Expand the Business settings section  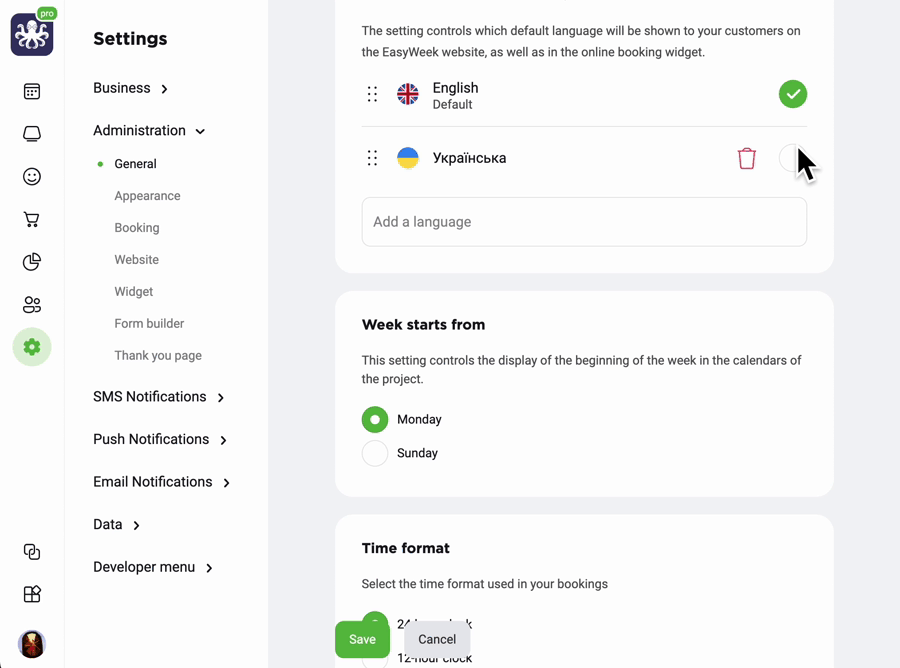(130, 88)
